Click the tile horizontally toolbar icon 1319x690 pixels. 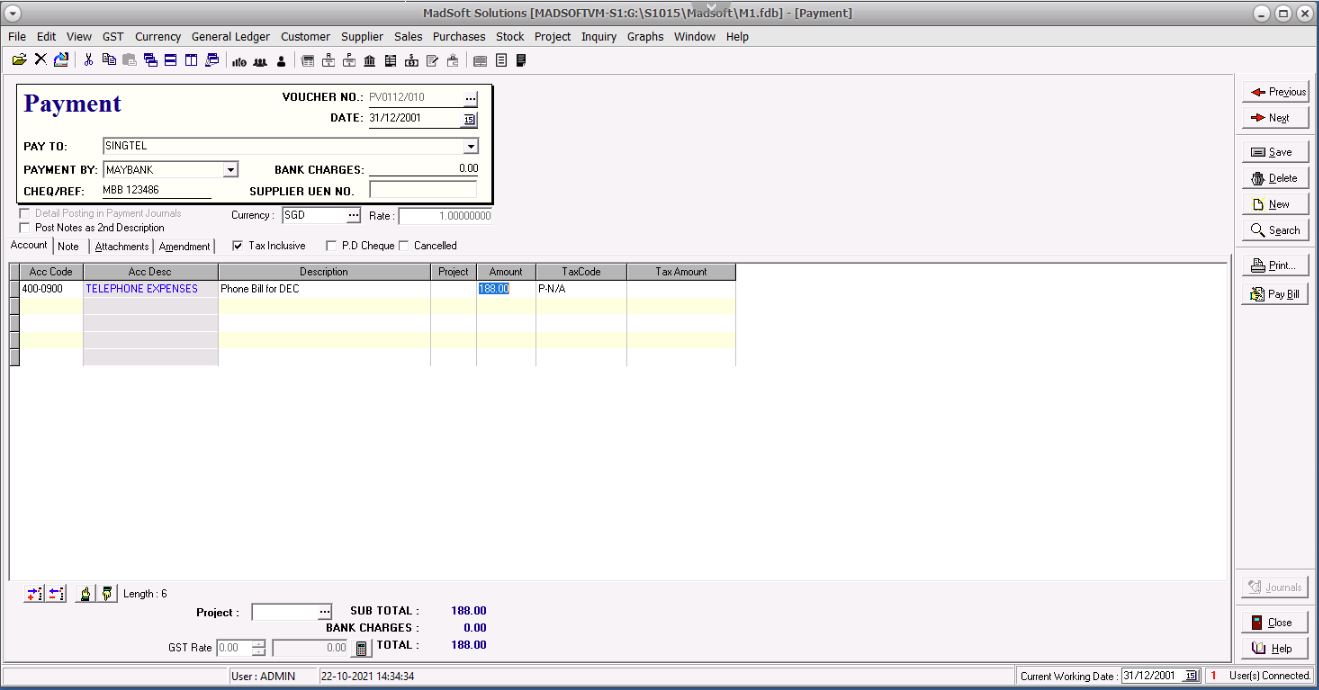point(170,59)
